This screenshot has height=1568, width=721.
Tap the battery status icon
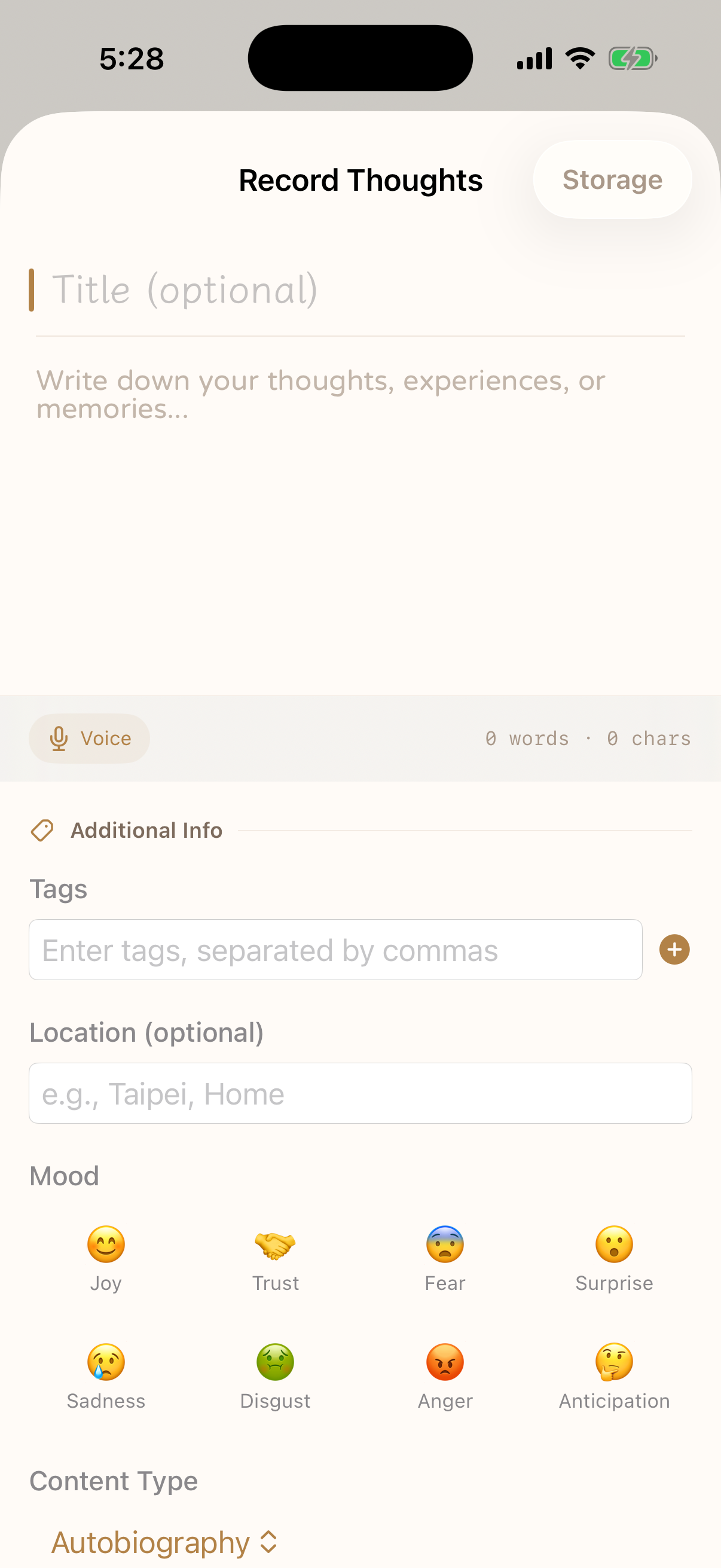pos(633,59)
